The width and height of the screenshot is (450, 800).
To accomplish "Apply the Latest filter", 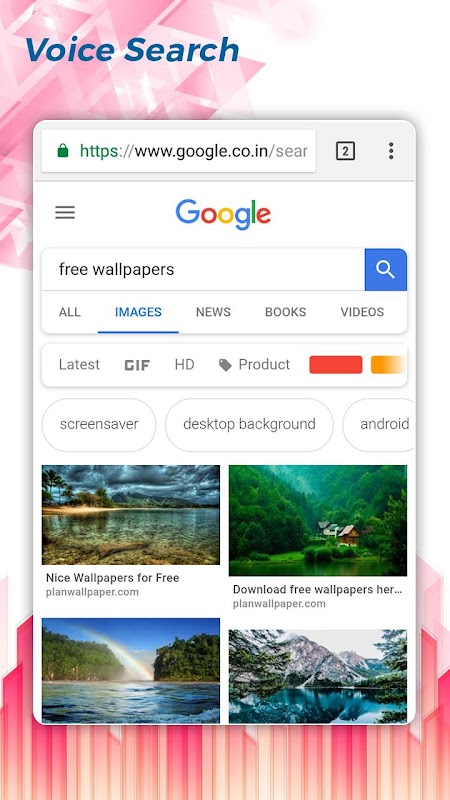I will (x=79, y=364).
